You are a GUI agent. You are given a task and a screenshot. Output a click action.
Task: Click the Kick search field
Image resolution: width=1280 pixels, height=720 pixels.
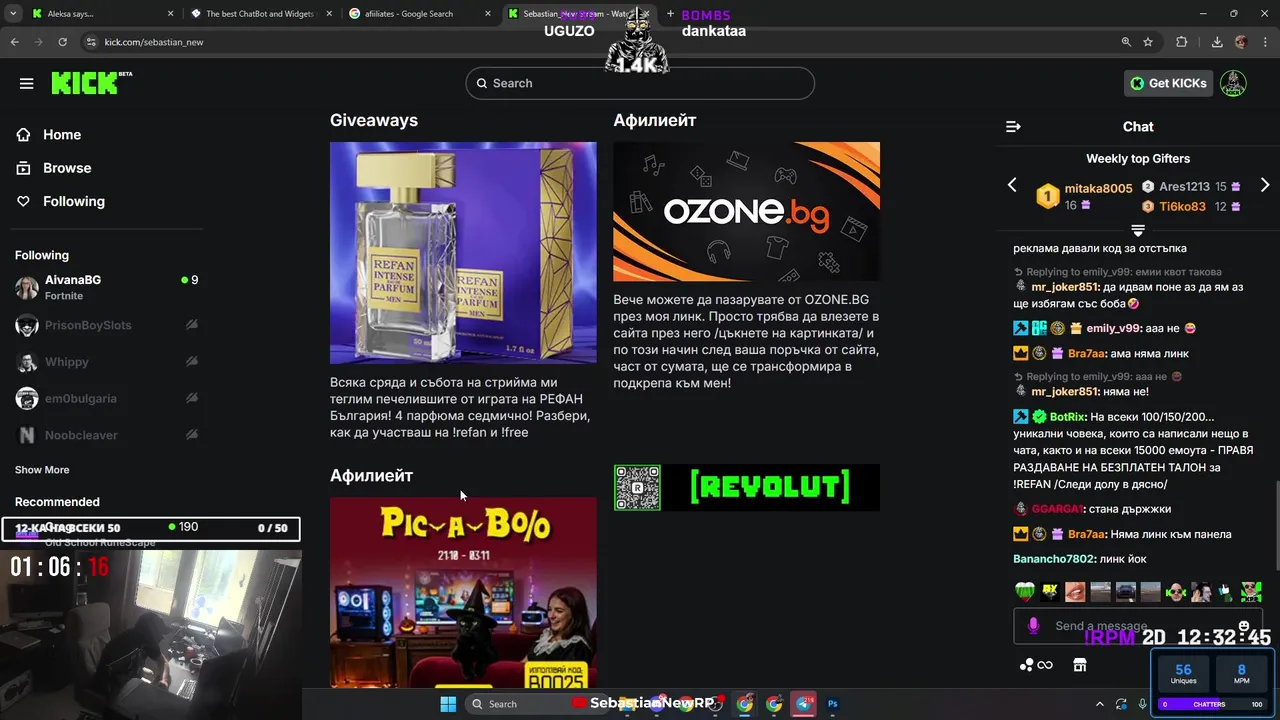[640, 83]
